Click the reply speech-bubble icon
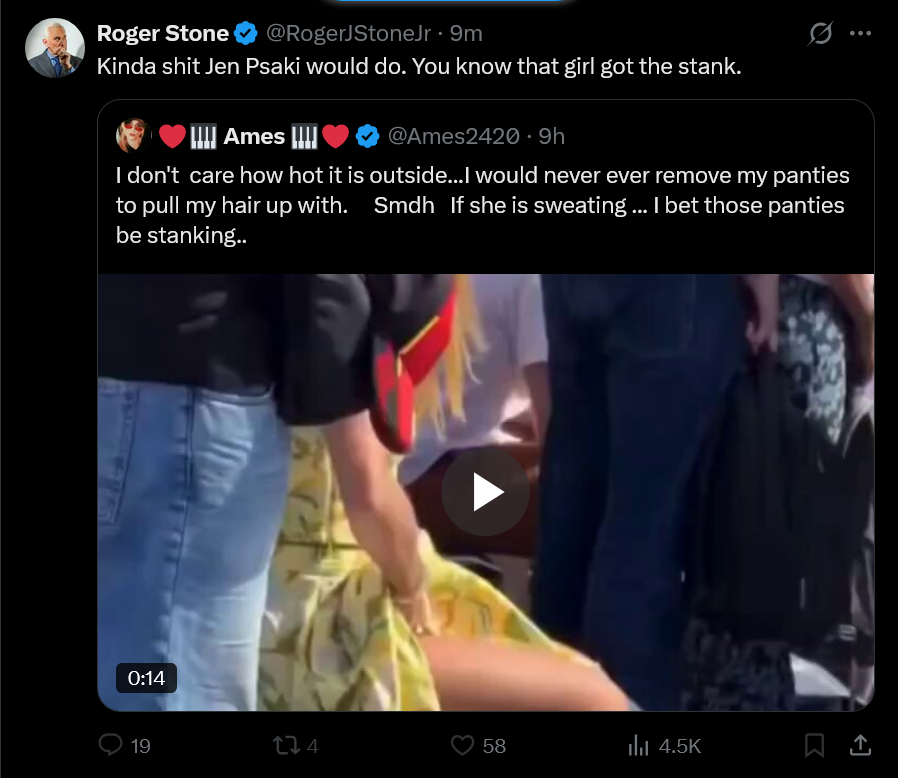 (110, 745)
